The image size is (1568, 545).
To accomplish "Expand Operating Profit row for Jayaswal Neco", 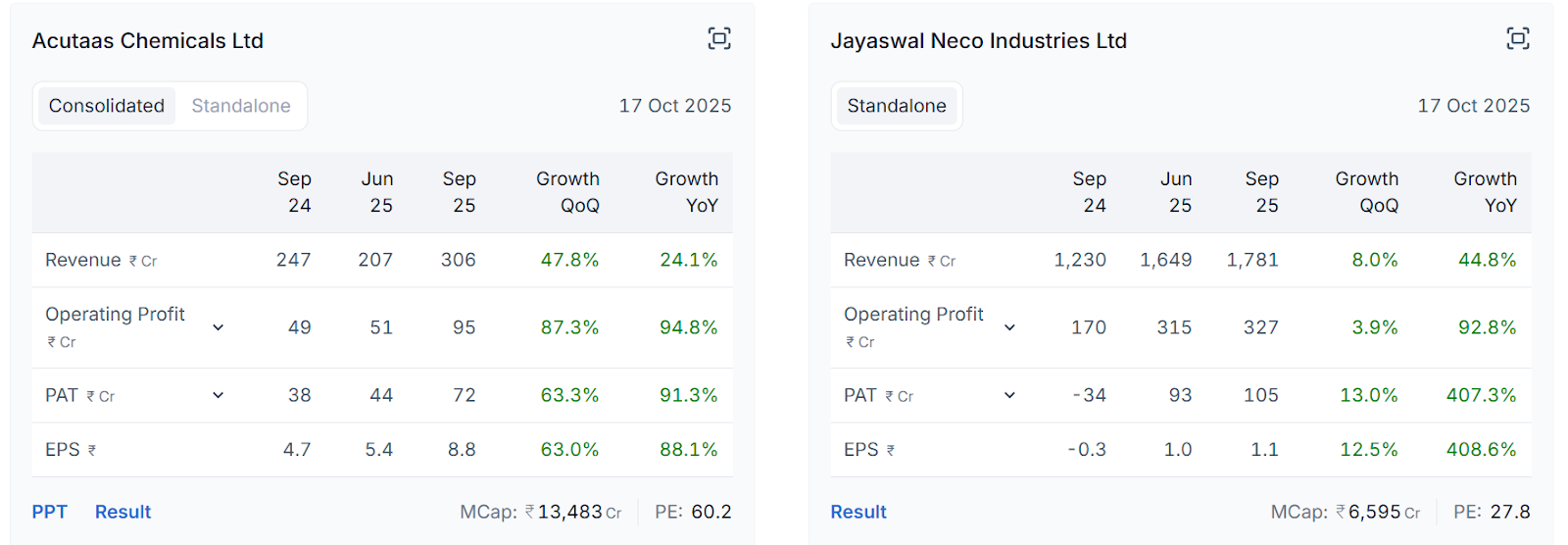I will 1010,327.
